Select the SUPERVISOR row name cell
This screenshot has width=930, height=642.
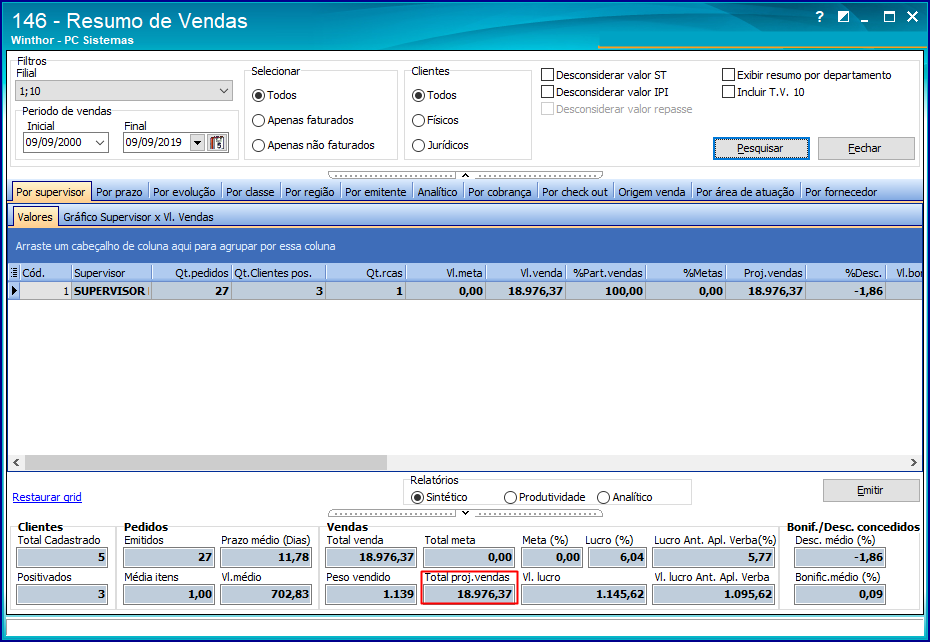click(x=111, y=291)
